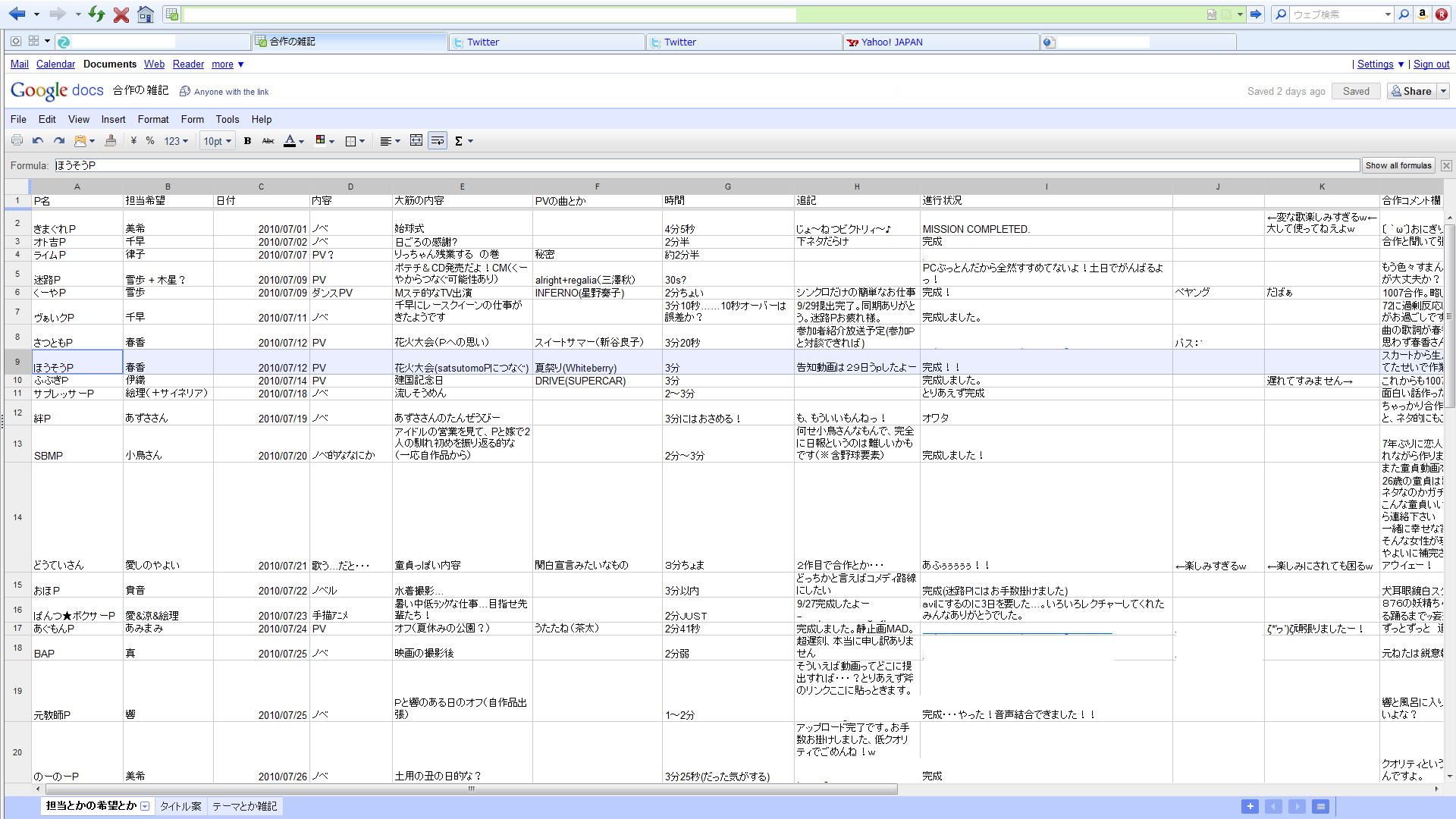The width and height of the screenshot is (1456, 819).
Task: Click the Redo arrow icon
Action: point(59,141)
